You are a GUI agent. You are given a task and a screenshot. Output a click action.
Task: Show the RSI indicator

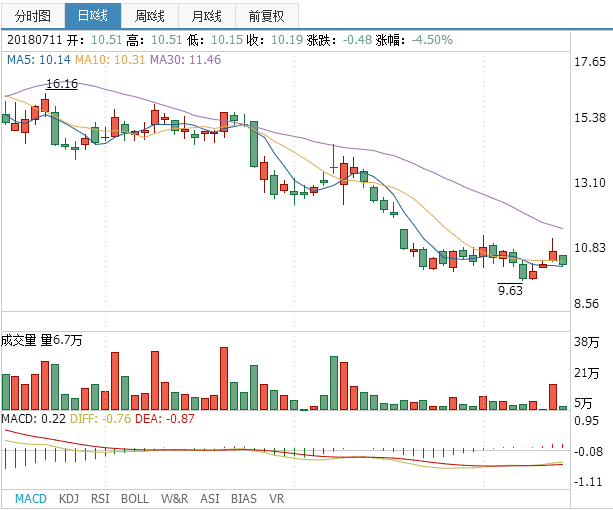tap(100, 499)
